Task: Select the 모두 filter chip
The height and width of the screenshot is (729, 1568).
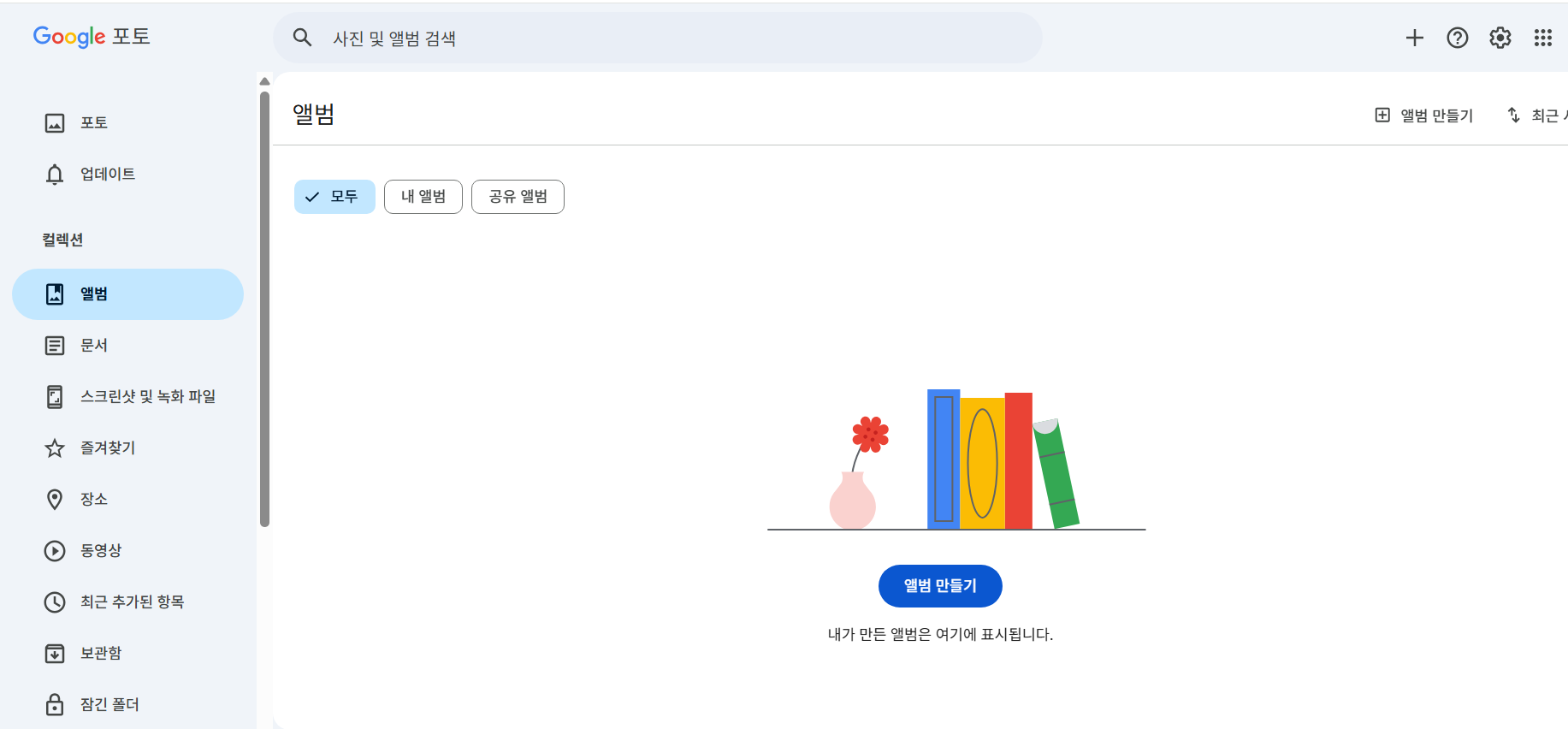Action: click(x=334, y=196)
